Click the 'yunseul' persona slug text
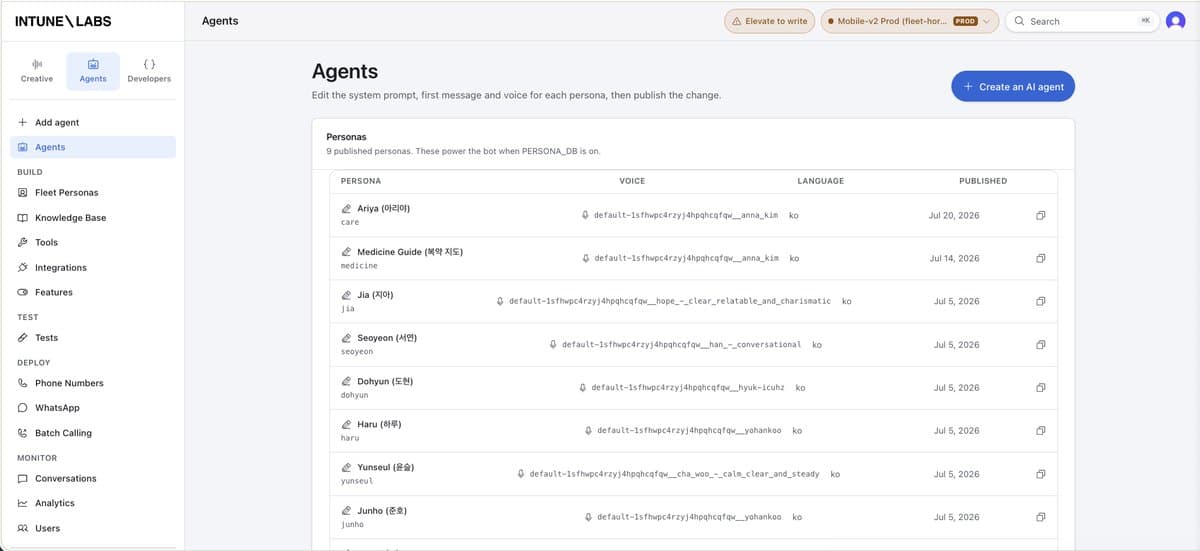1200x551 pixels. click(x=357, y=482)
